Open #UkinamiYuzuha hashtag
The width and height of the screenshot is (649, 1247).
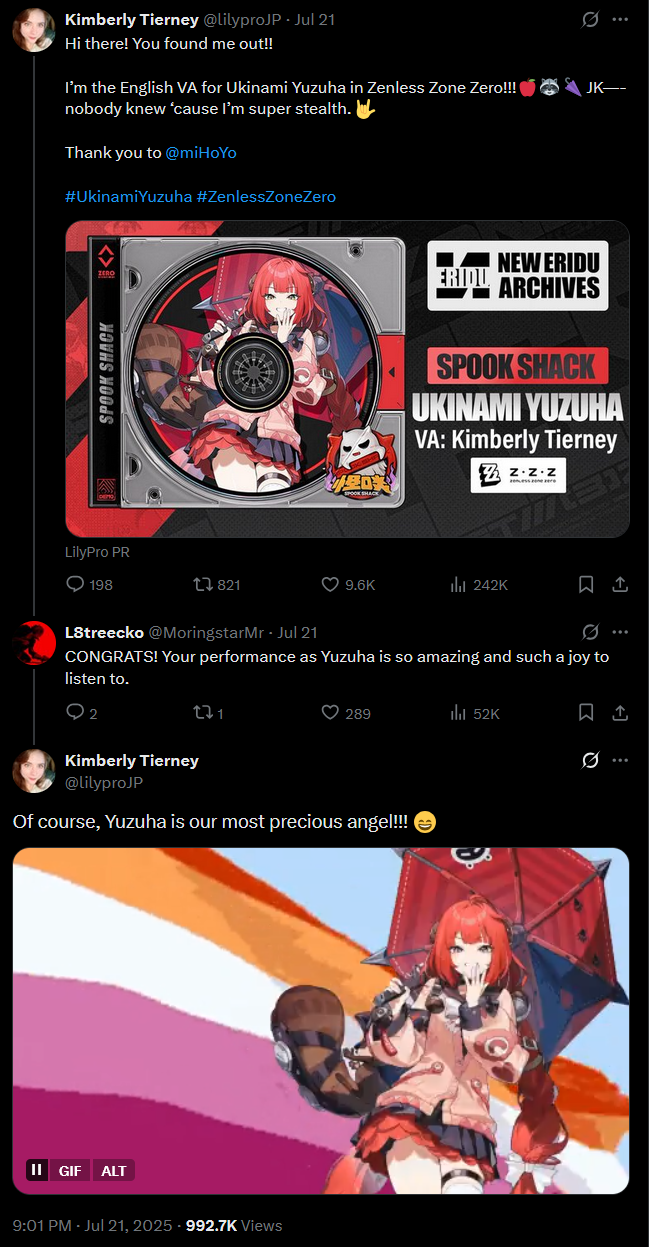(x=128, y=196)
